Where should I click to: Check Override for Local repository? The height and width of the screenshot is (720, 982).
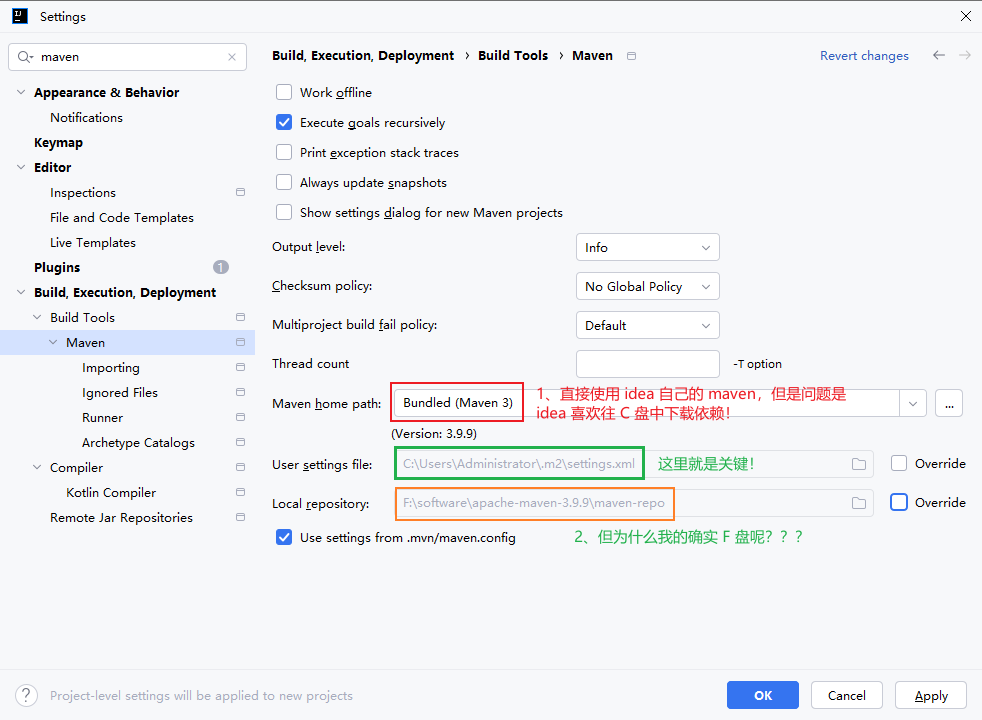[899, 502]
